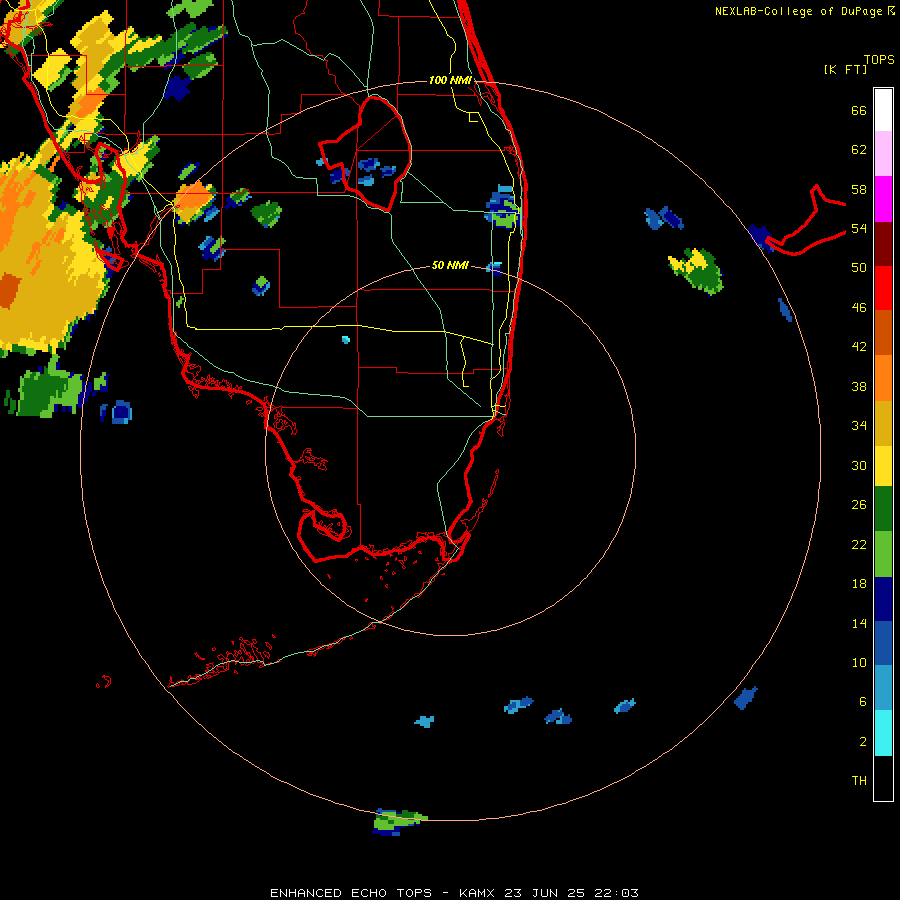Click the 10 value on the legend

click(859, 662)
